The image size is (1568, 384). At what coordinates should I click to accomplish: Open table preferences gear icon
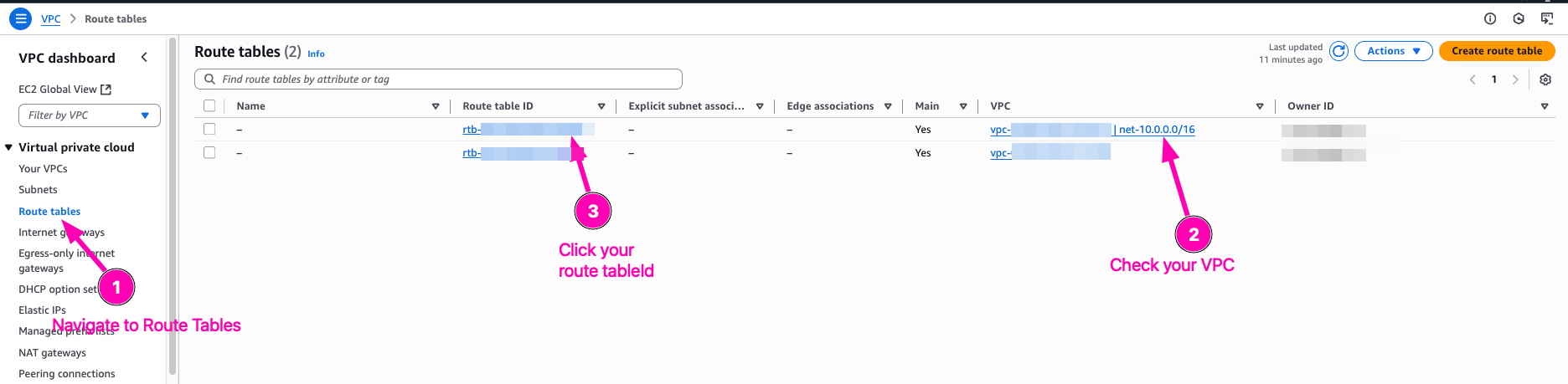[1545, 79]
